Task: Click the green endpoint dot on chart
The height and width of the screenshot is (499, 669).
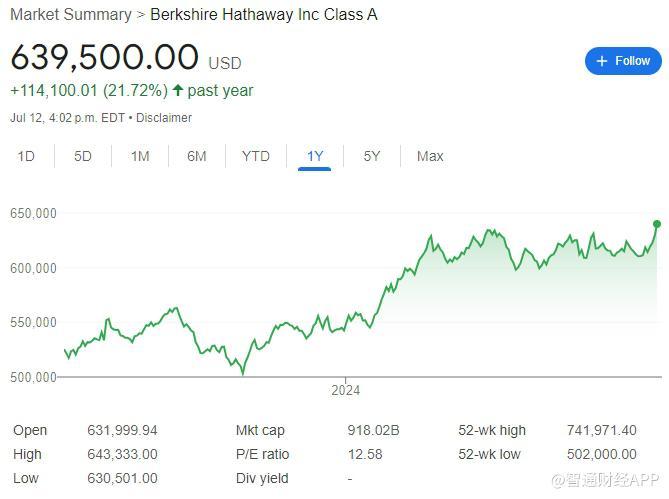Action: coord(657,224)
